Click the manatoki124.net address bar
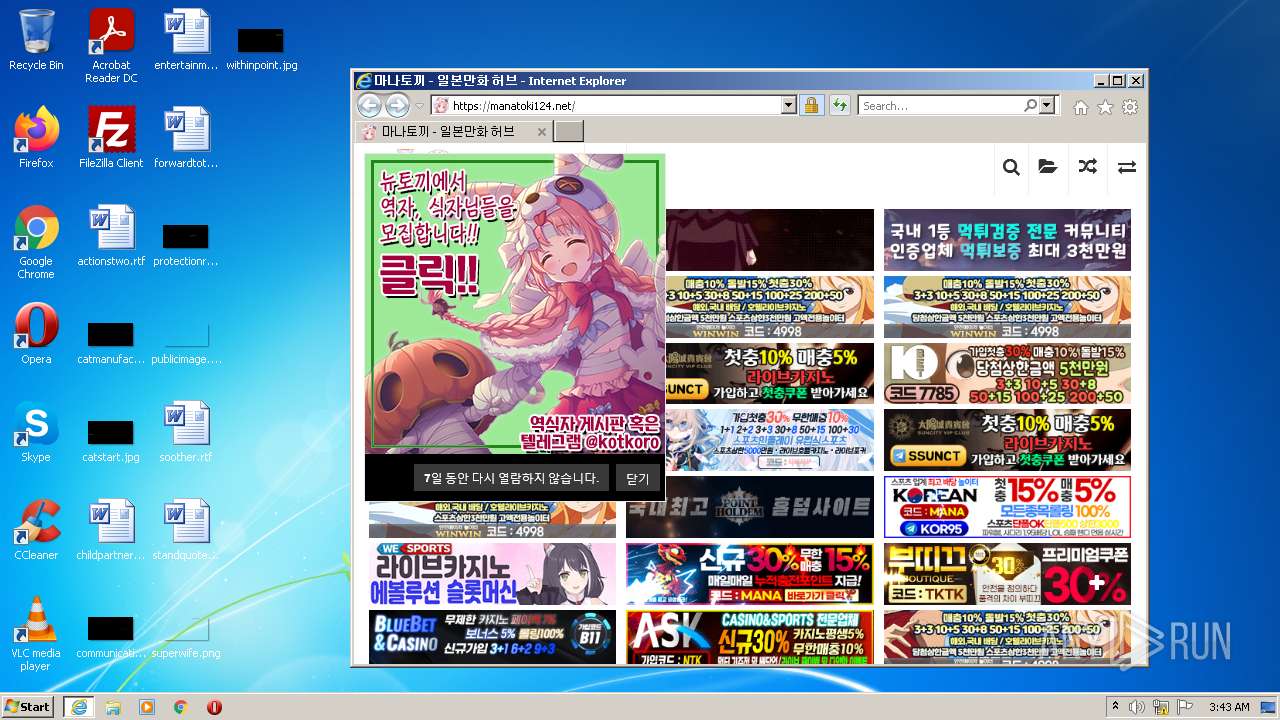1280x720 pixels. click(x=605, y=105)
